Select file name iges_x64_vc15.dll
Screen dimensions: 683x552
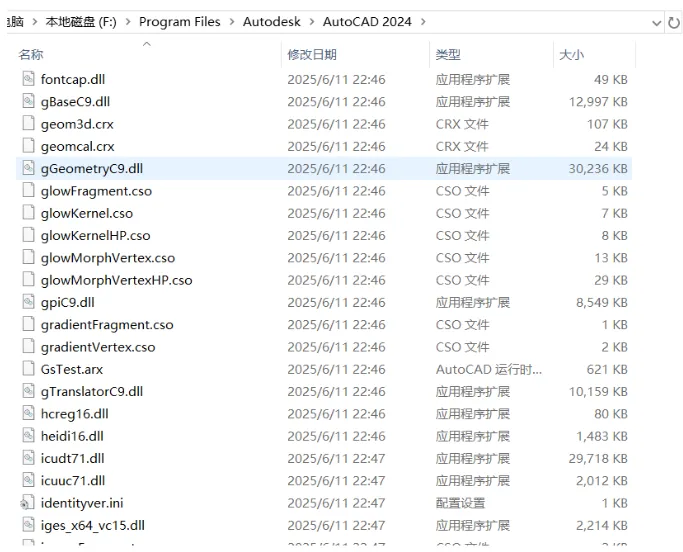(93, 525)
